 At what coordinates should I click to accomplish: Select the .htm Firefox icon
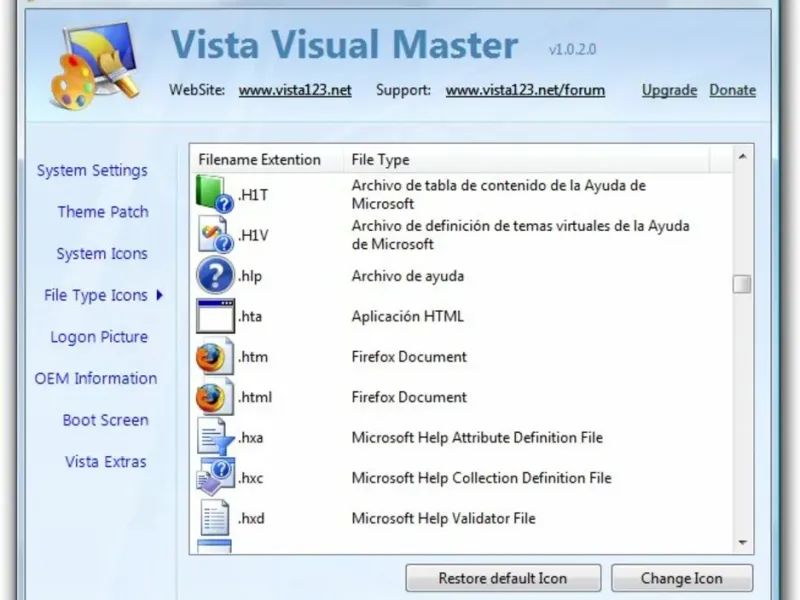[x=215, y=356]
